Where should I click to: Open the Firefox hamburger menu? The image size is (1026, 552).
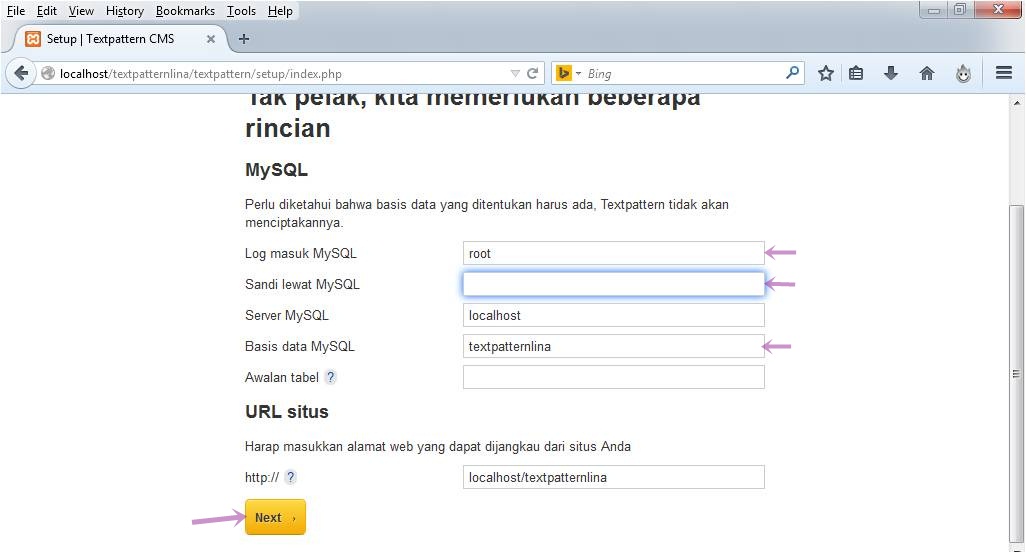[1004, 73]
